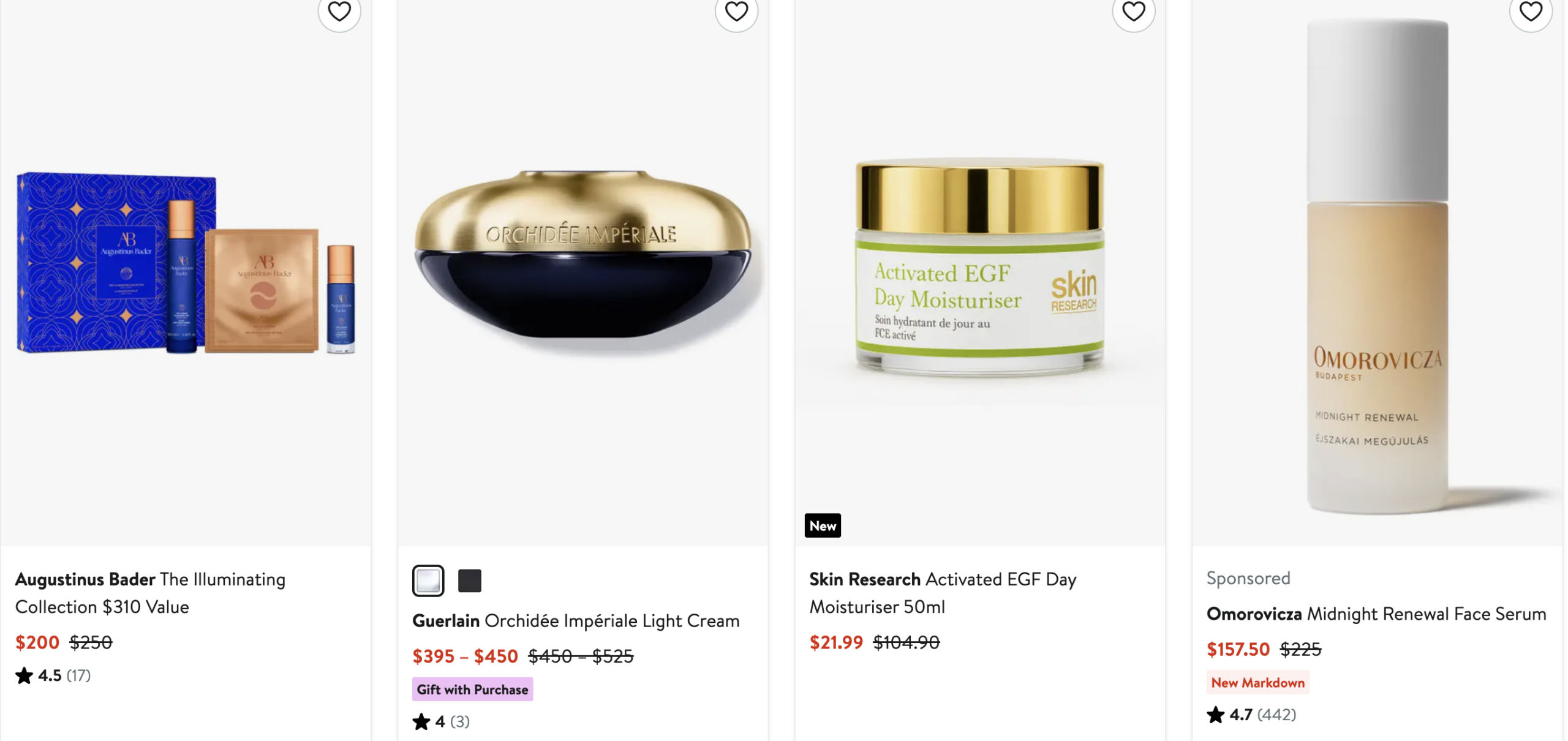Click the New badge on Skin Research product
Viewport: 1568px width, 741px height.
pyautogui.click(x=823, y=525)
